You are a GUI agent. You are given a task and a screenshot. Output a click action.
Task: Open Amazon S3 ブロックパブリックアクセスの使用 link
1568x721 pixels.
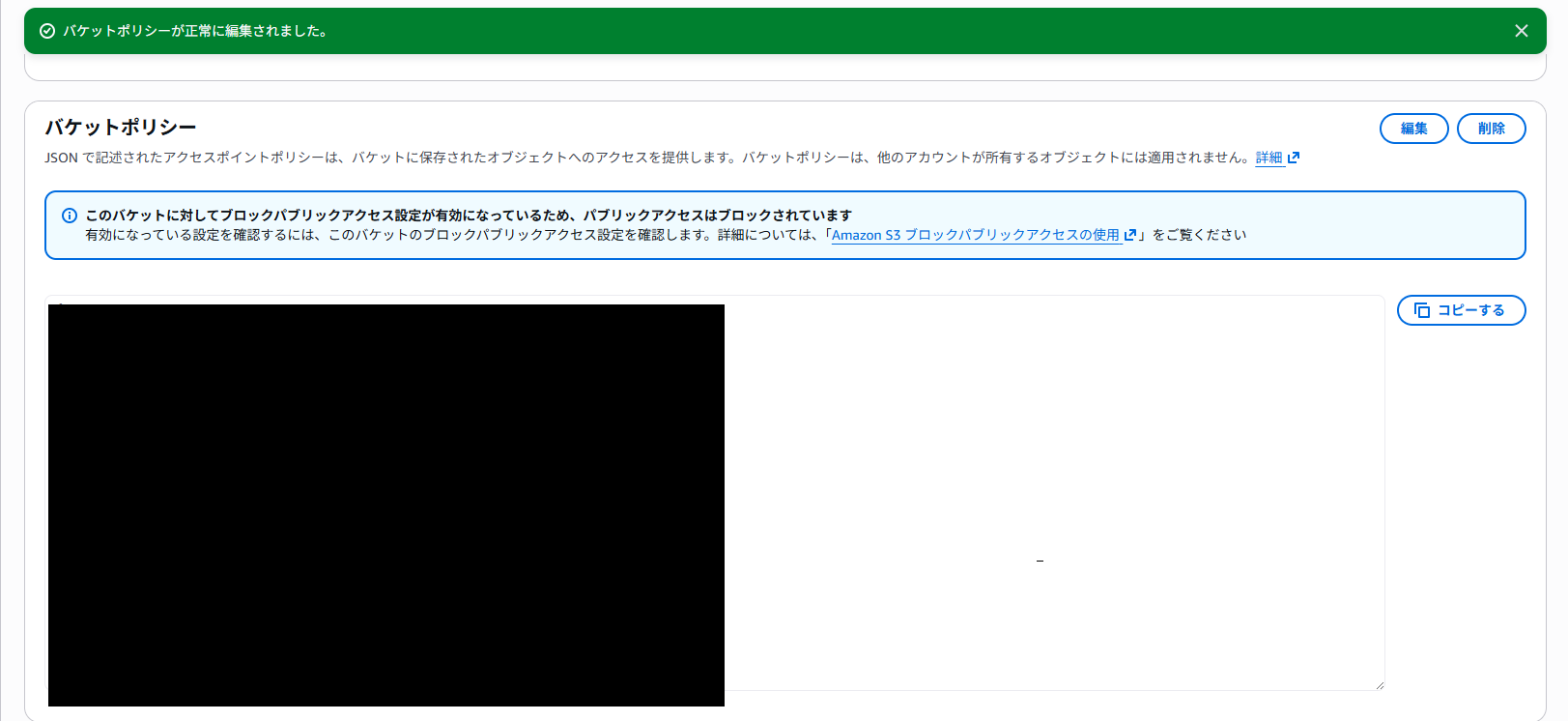975,235
